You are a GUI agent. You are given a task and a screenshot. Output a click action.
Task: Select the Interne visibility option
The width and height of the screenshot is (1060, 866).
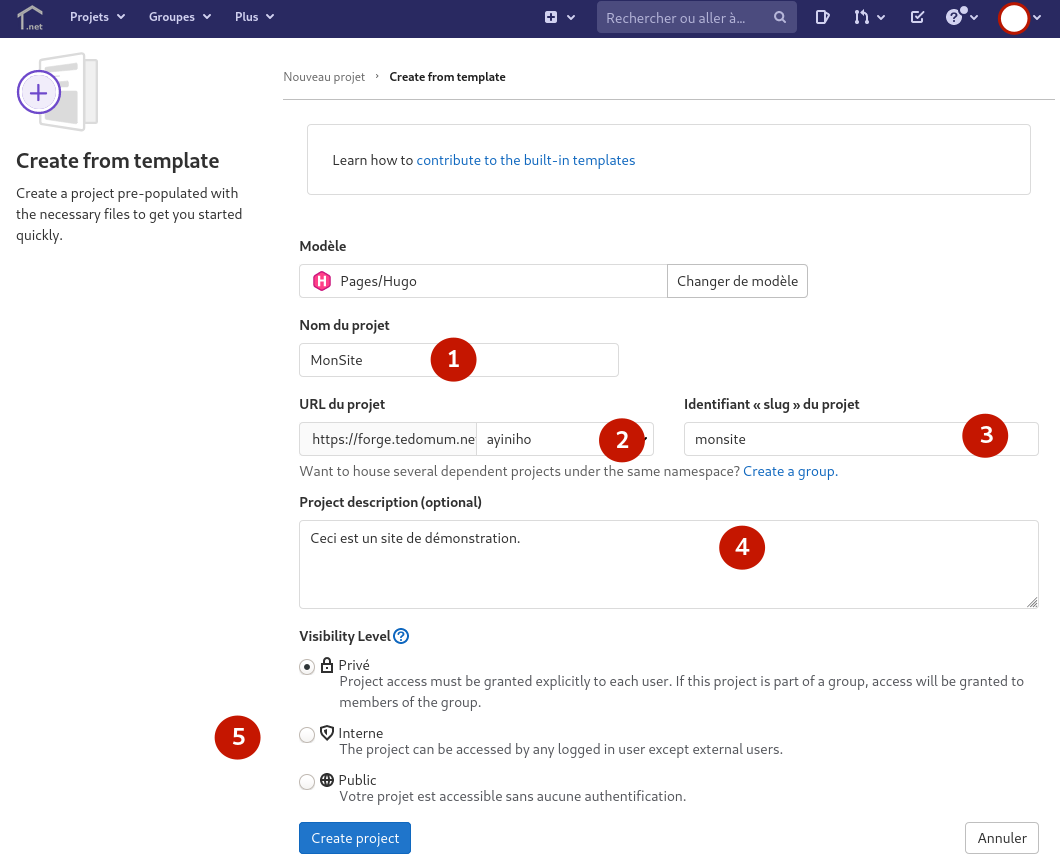pos(307,735)
